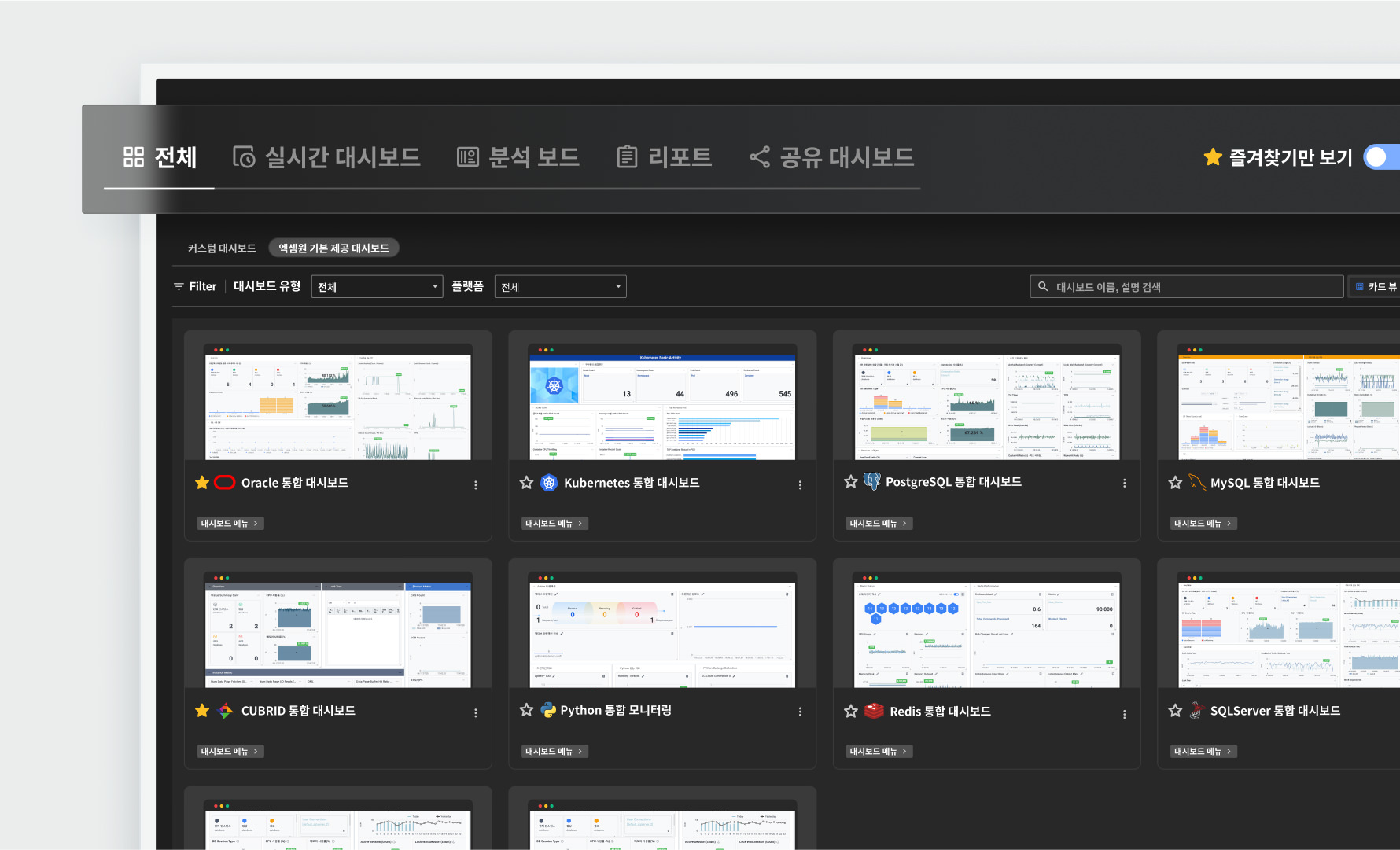
Task: Click the star on MySQL 통합 대시보드
Action: click(x=1175, y=483)
